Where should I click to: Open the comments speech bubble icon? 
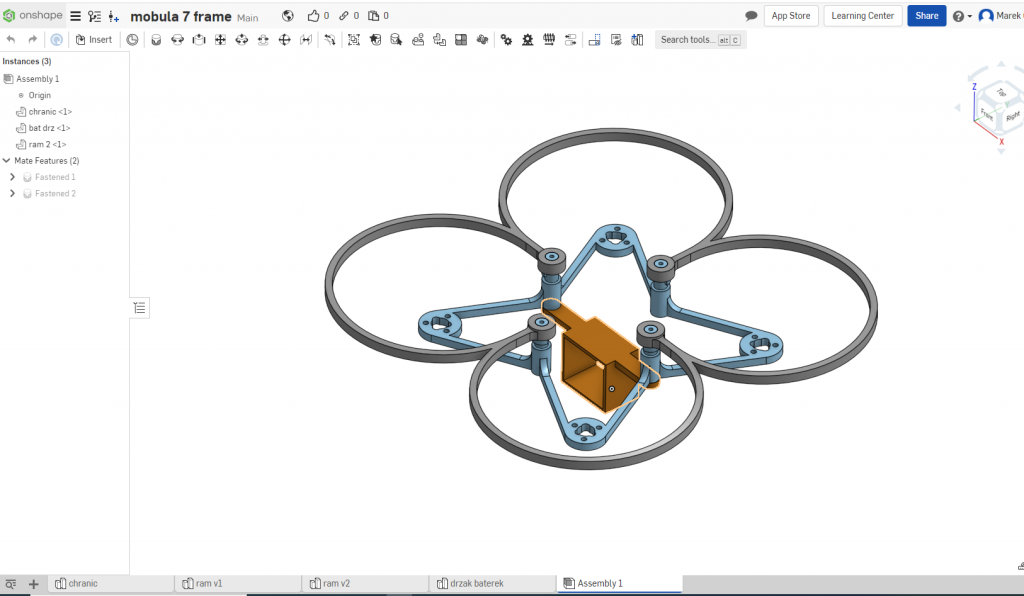pos(751,16)
